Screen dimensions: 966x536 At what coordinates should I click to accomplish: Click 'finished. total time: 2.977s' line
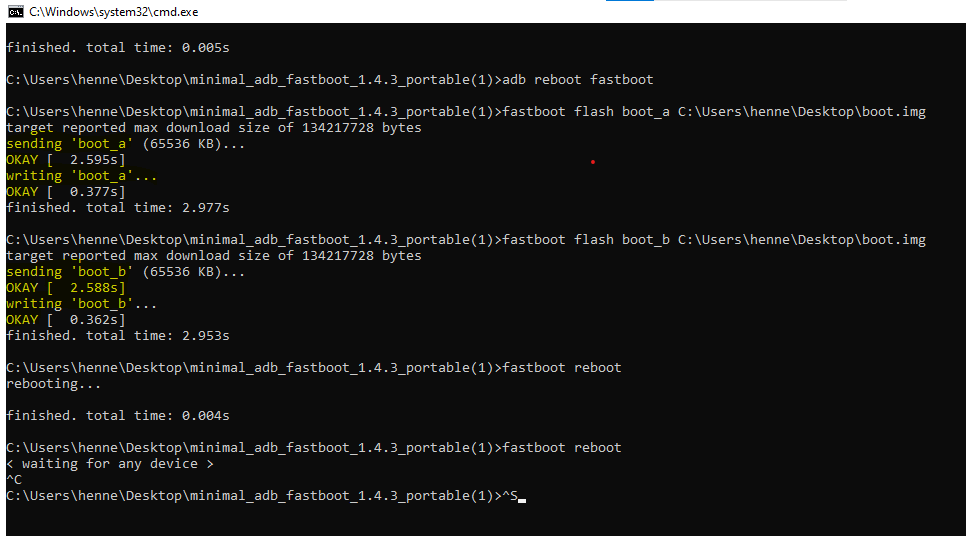118,208
